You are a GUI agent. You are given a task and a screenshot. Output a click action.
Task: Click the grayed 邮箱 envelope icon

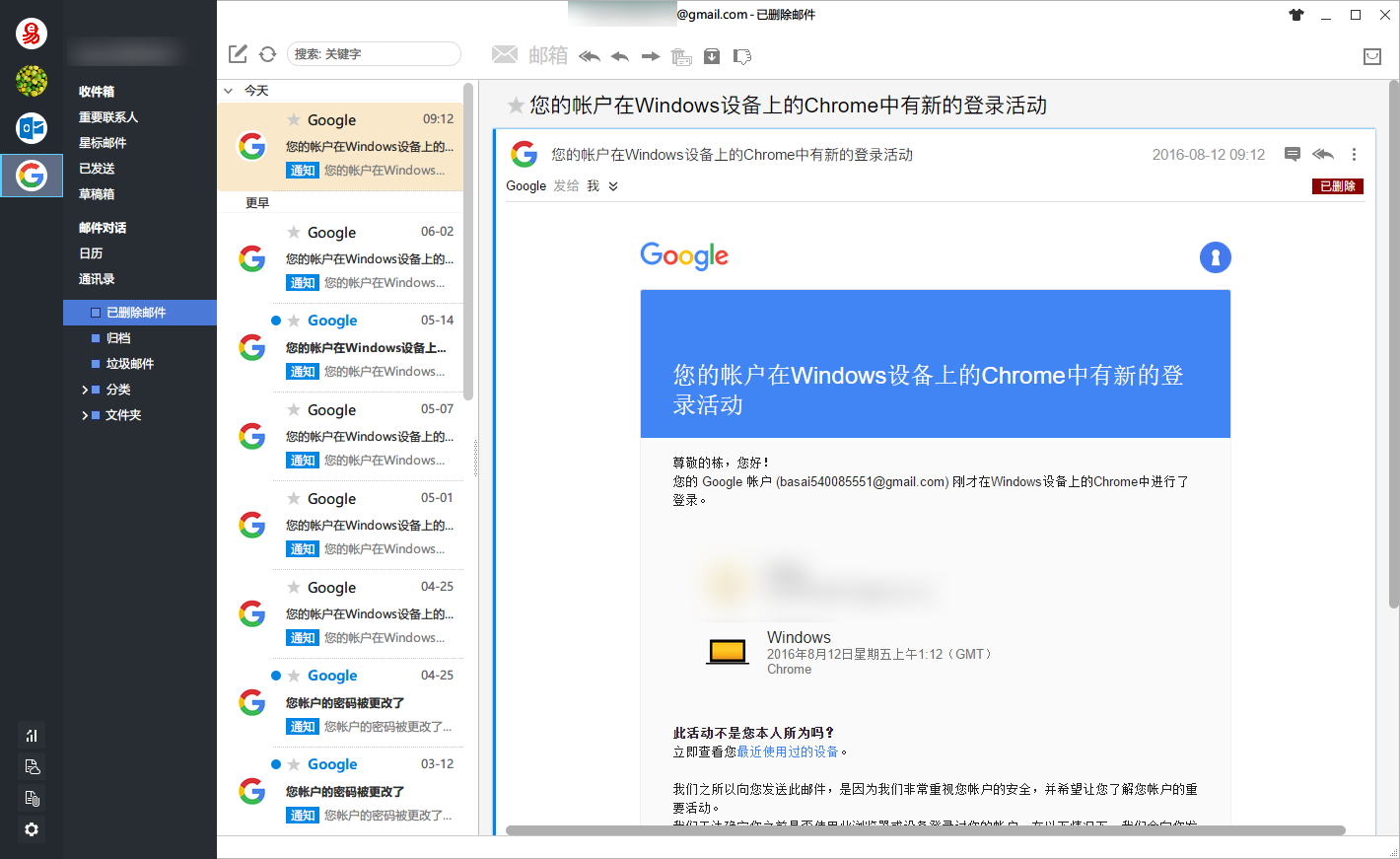505,54
